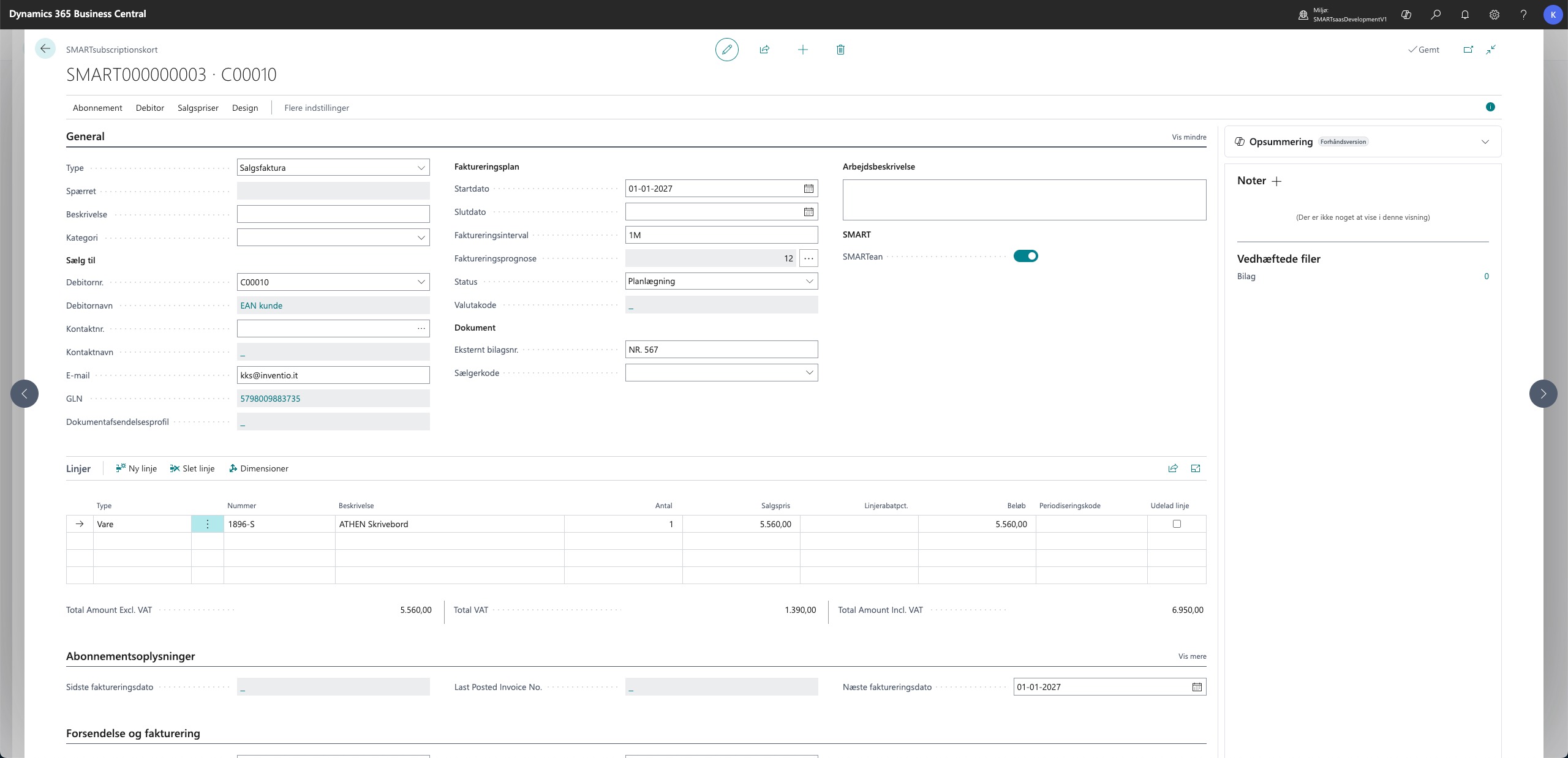The image size is (1568, 758).
Task: Open the Type Salgsfaktura dropdown
Action: tap(421, 168)
